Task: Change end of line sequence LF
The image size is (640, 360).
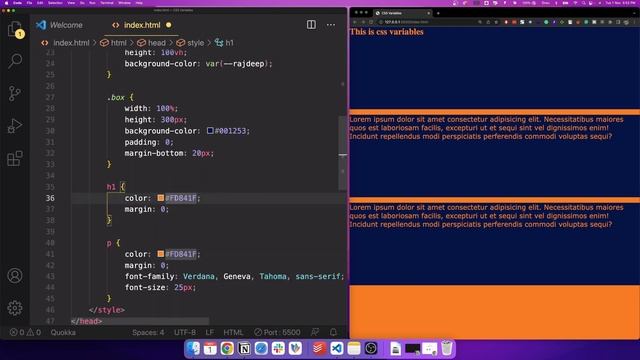Action: pyautogui.click(x=209, y=332)
